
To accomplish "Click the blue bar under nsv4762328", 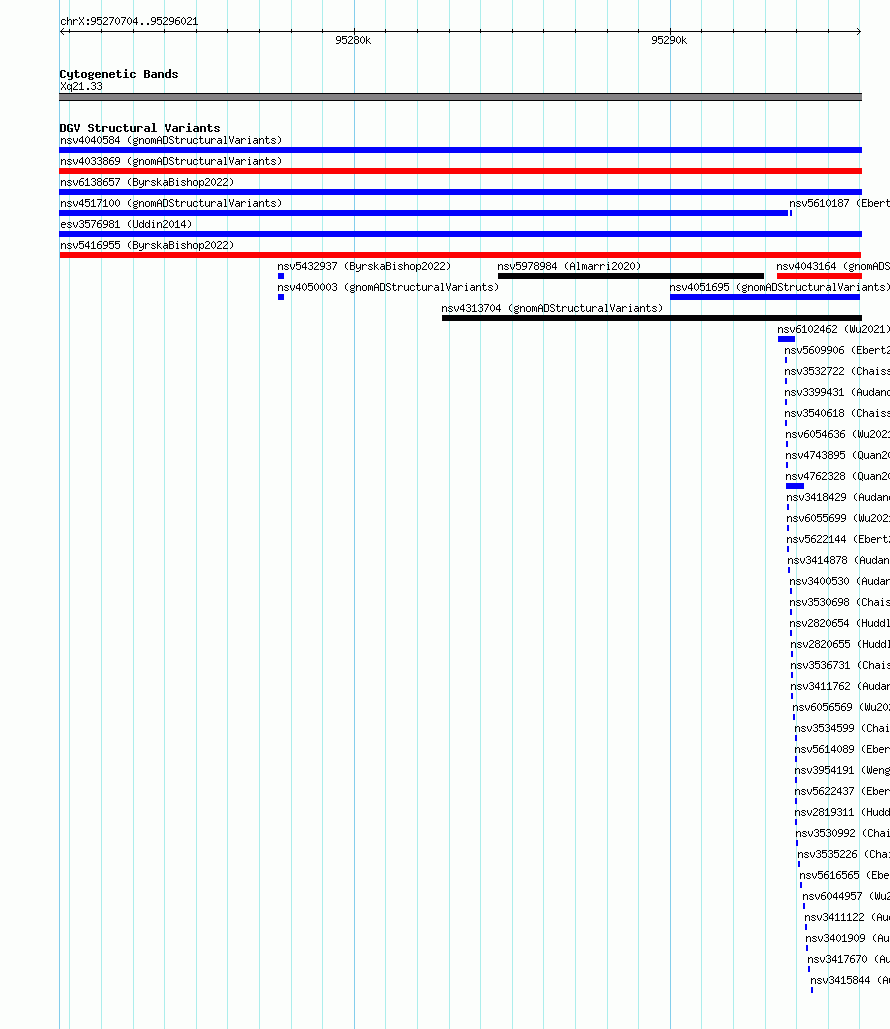I will [x=795, y=486].
